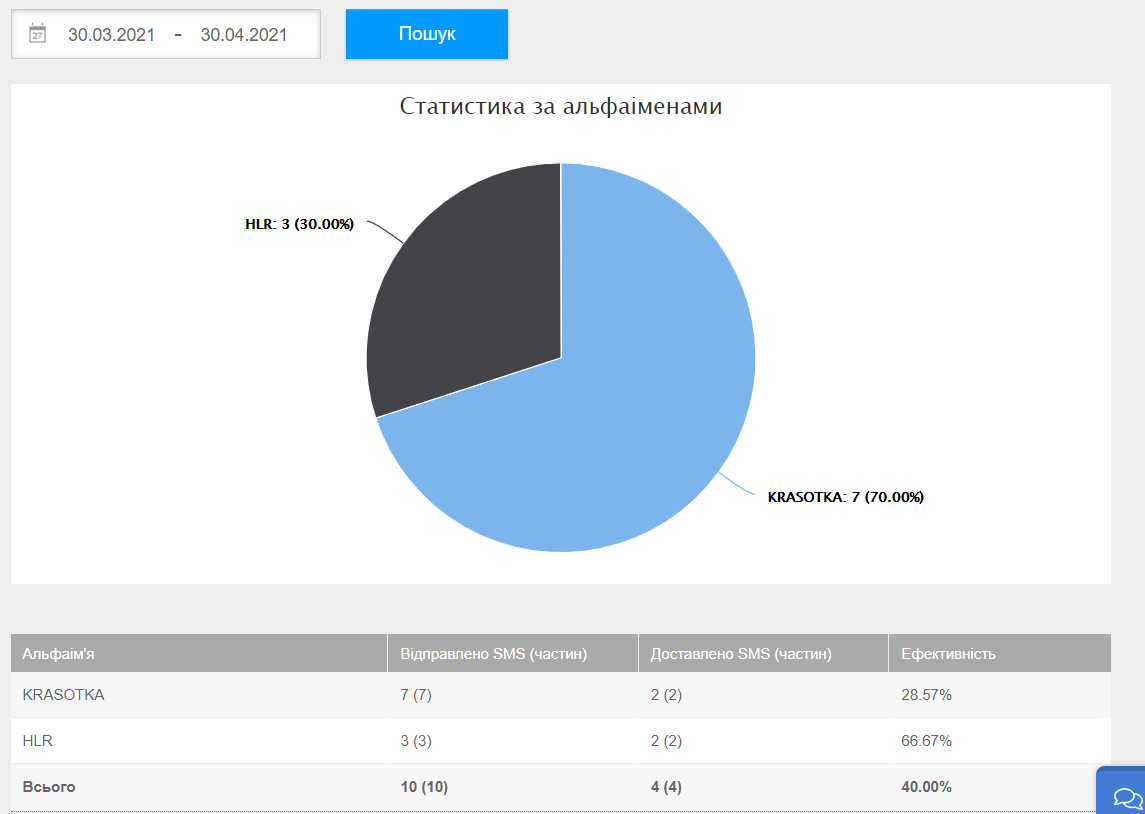
Task: Sort by Ефективність column header
Action: pos(1000,653)
